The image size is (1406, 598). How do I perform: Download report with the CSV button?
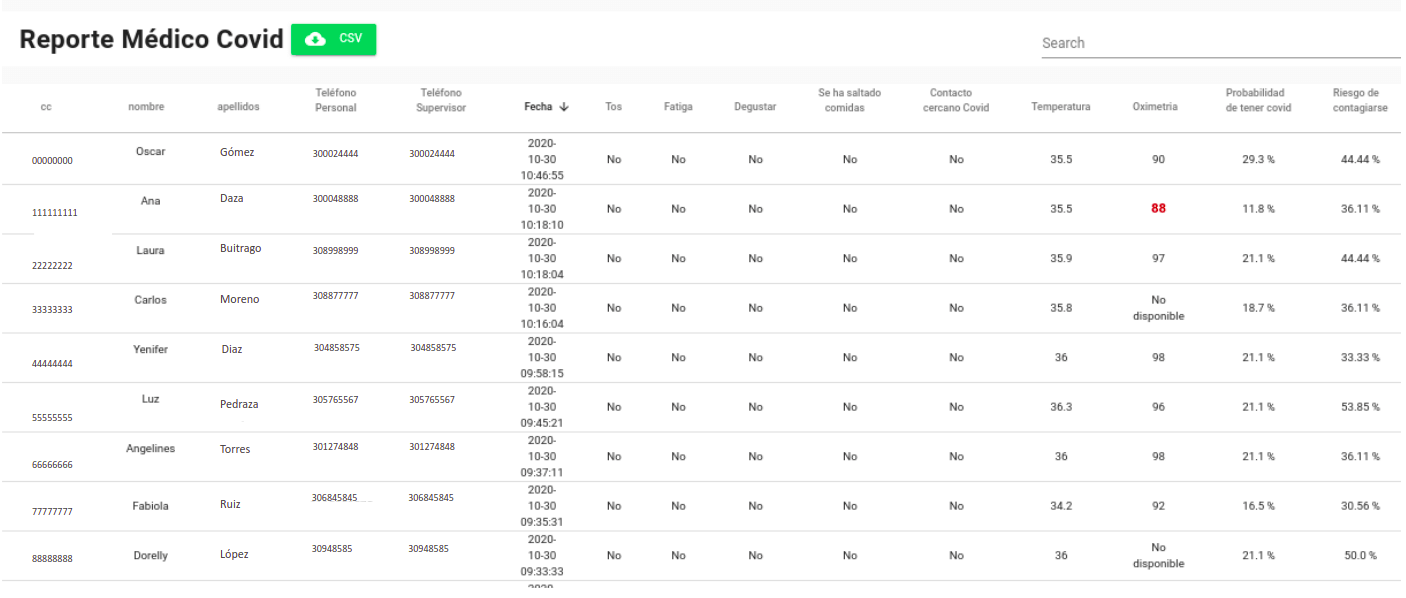(333, 39)
